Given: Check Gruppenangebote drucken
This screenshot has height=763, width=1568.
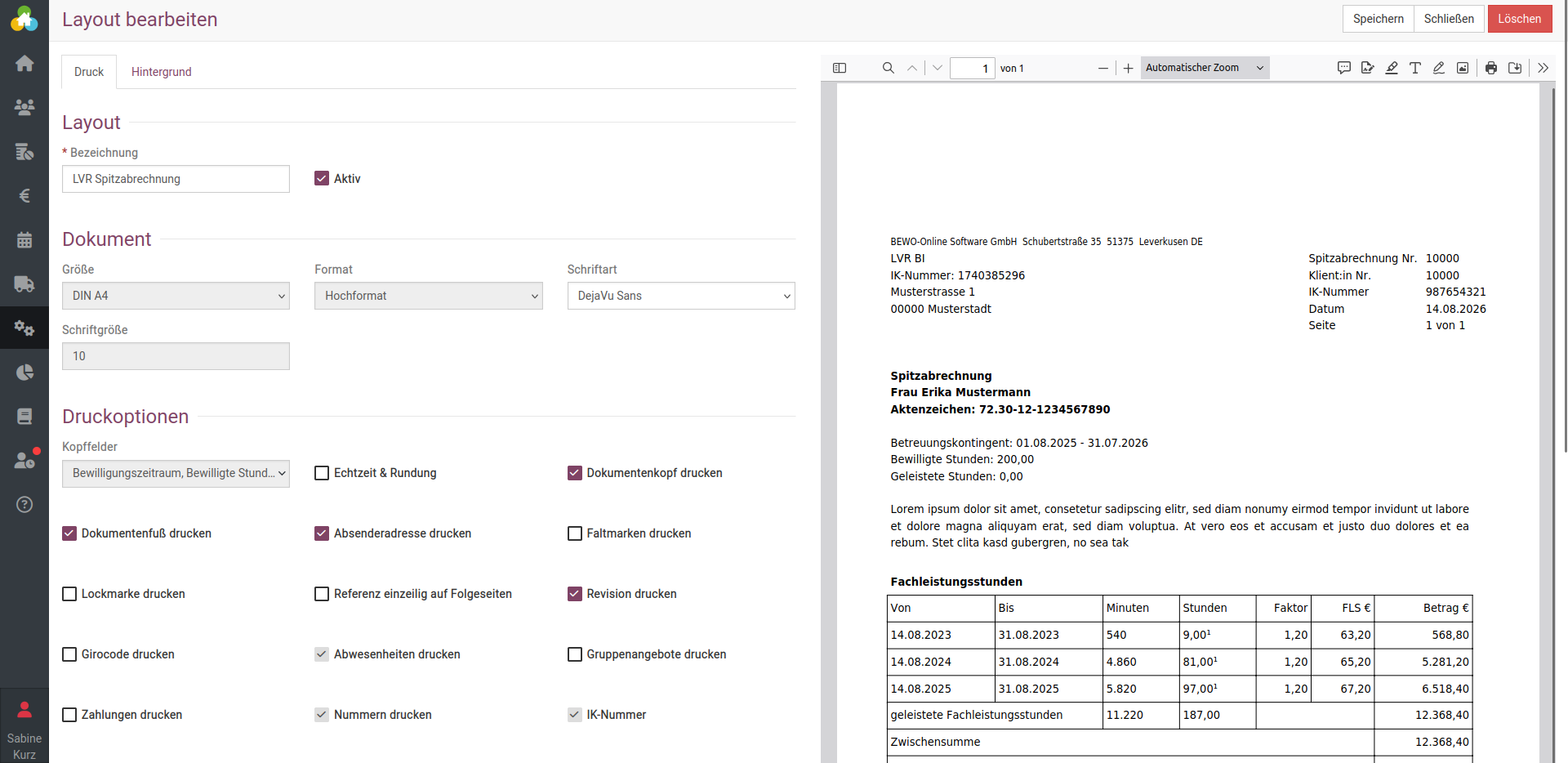Looking at the screenshot, I should 575,654.
